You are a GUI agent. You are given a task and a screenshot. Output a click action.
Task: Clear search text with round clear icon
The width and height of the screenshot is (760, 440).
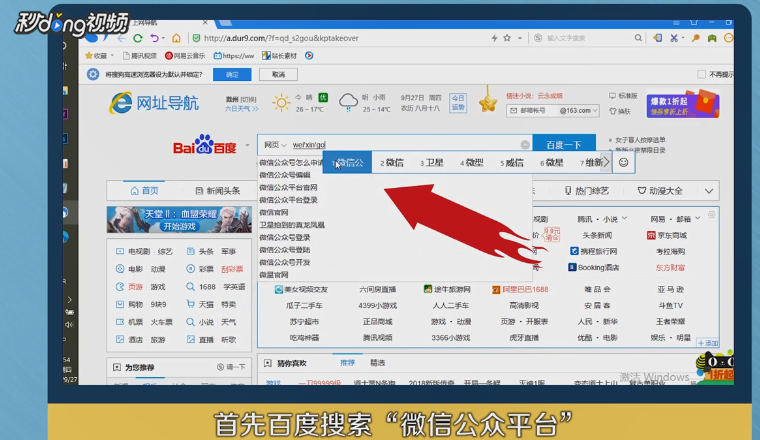click(x=525, y=145)
